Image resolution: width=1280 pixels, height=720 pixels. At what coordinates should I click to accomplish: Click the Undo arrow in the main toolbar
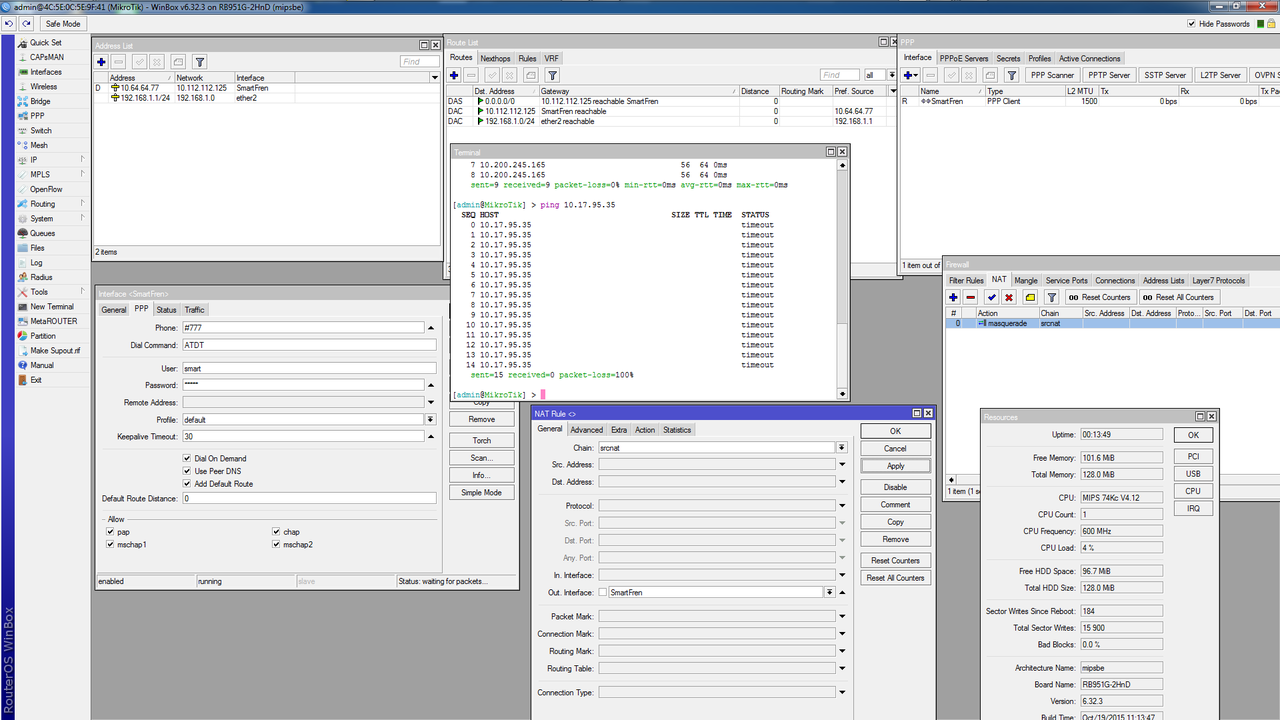[9, 23]
